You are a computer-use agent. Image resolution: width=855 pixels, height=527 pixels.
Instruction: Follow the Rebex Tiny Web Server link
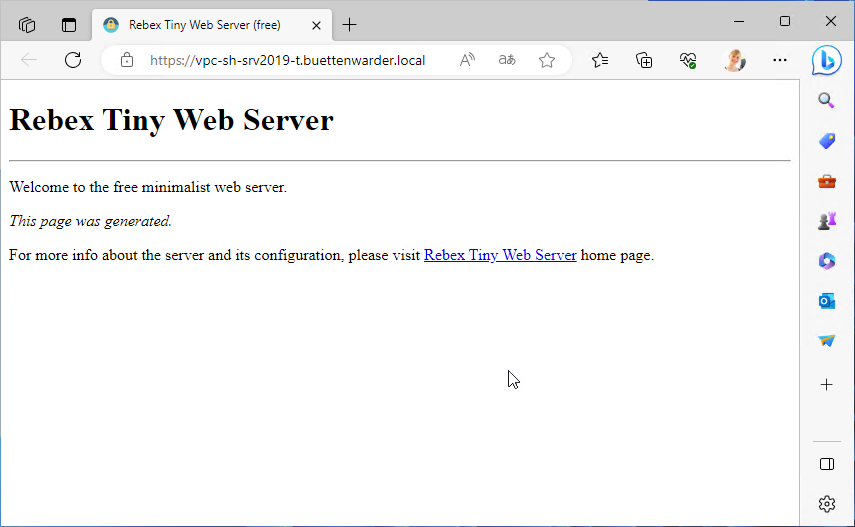click(x=500, y=255)
